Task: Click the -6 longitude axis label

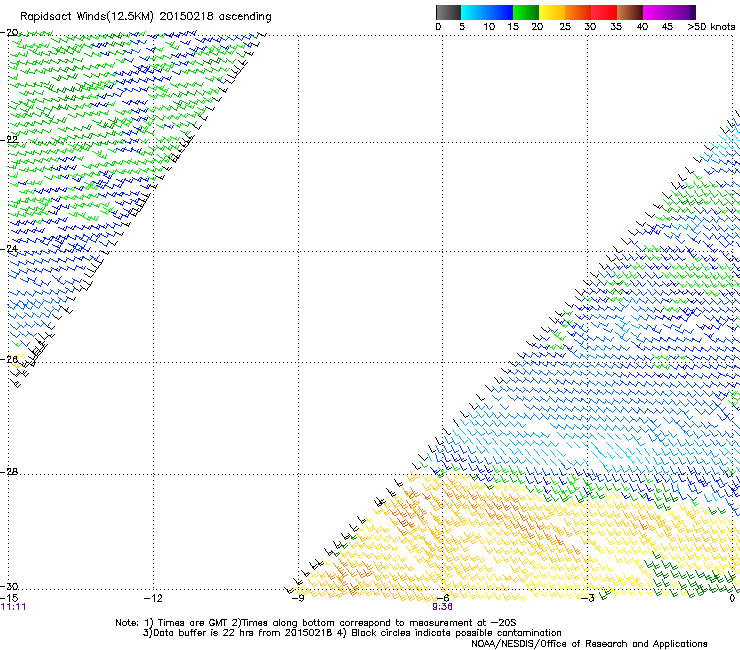Action: [x=443, y=598]
